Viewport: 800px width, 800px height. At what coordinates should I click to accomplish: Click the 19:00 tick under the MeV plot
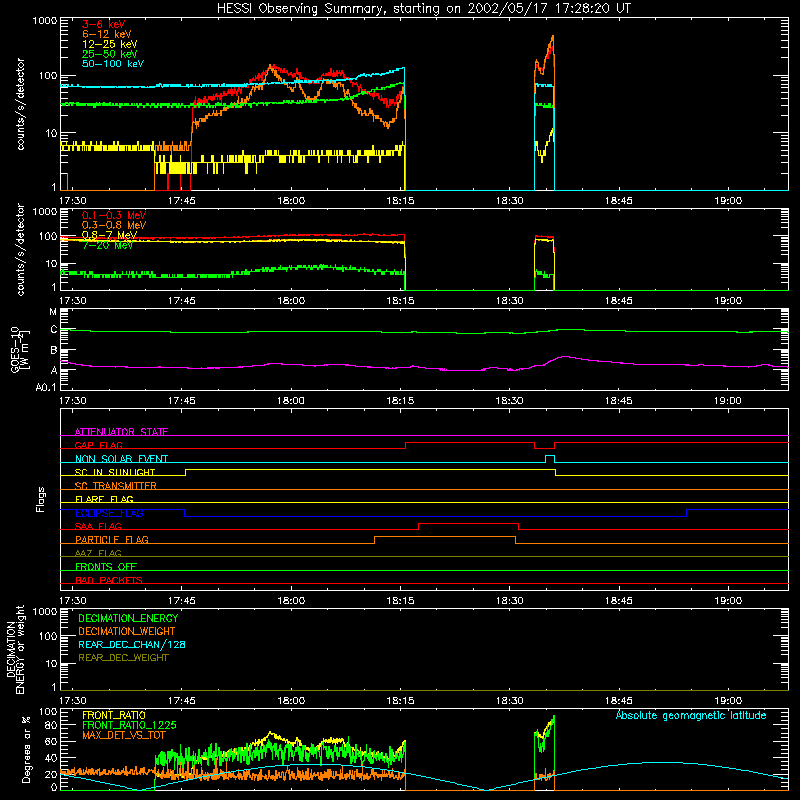click(728, 301)
